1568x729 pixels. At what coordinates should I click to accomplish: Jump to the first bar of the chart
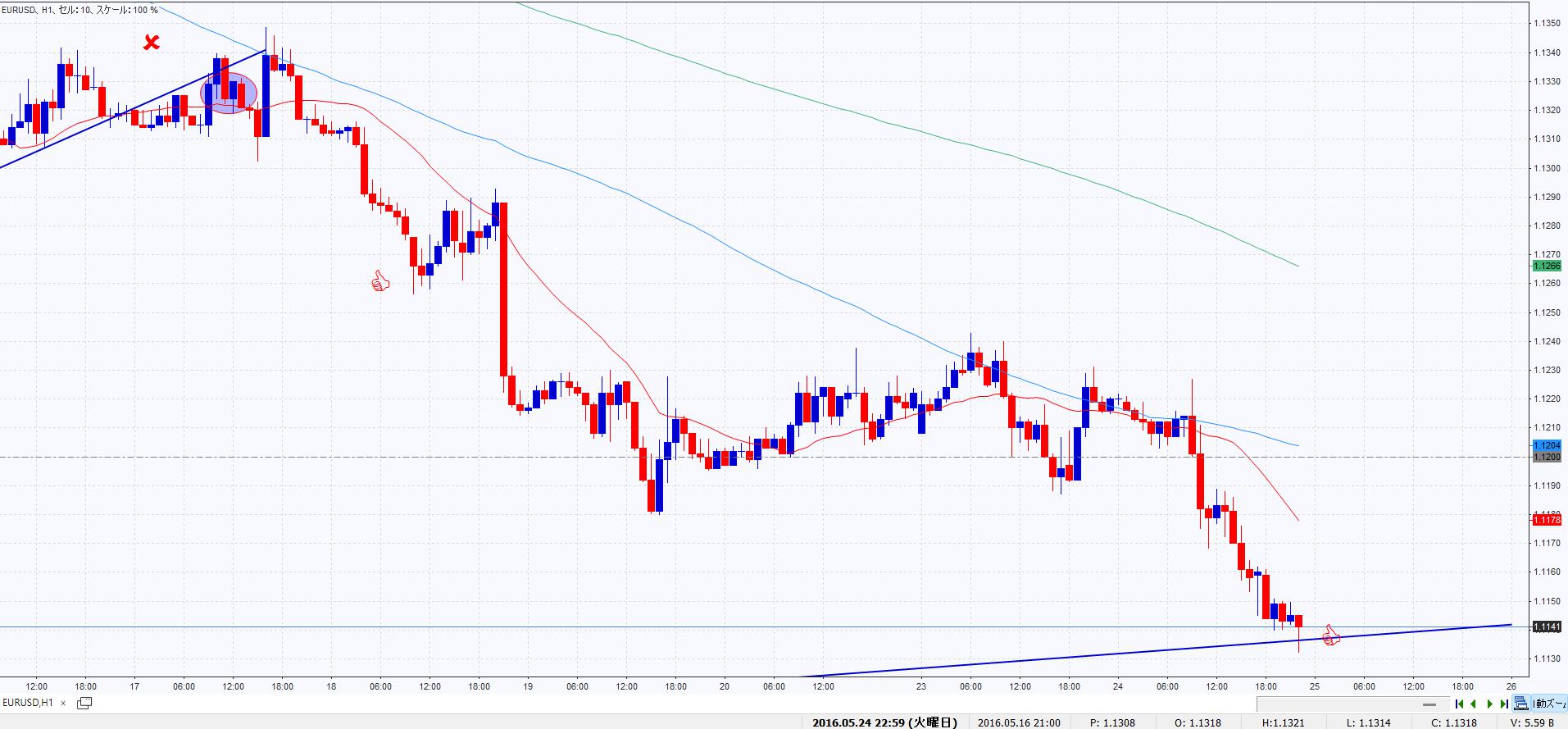[x=1459, y=704]
